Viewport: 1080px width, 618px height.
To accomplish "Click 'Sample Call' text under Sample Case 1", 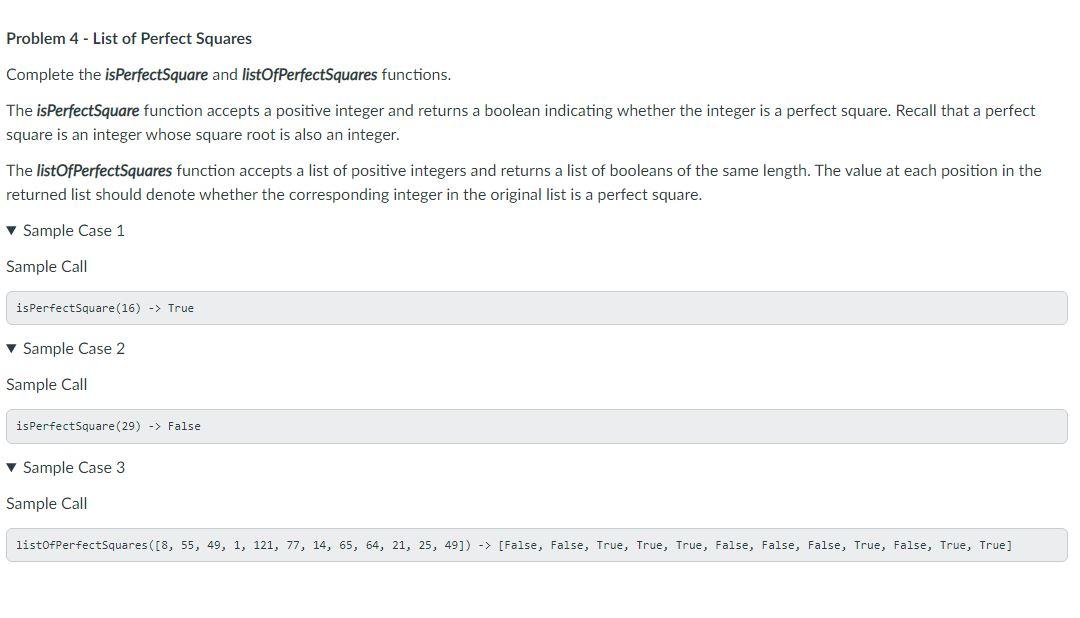I will 47,267.
